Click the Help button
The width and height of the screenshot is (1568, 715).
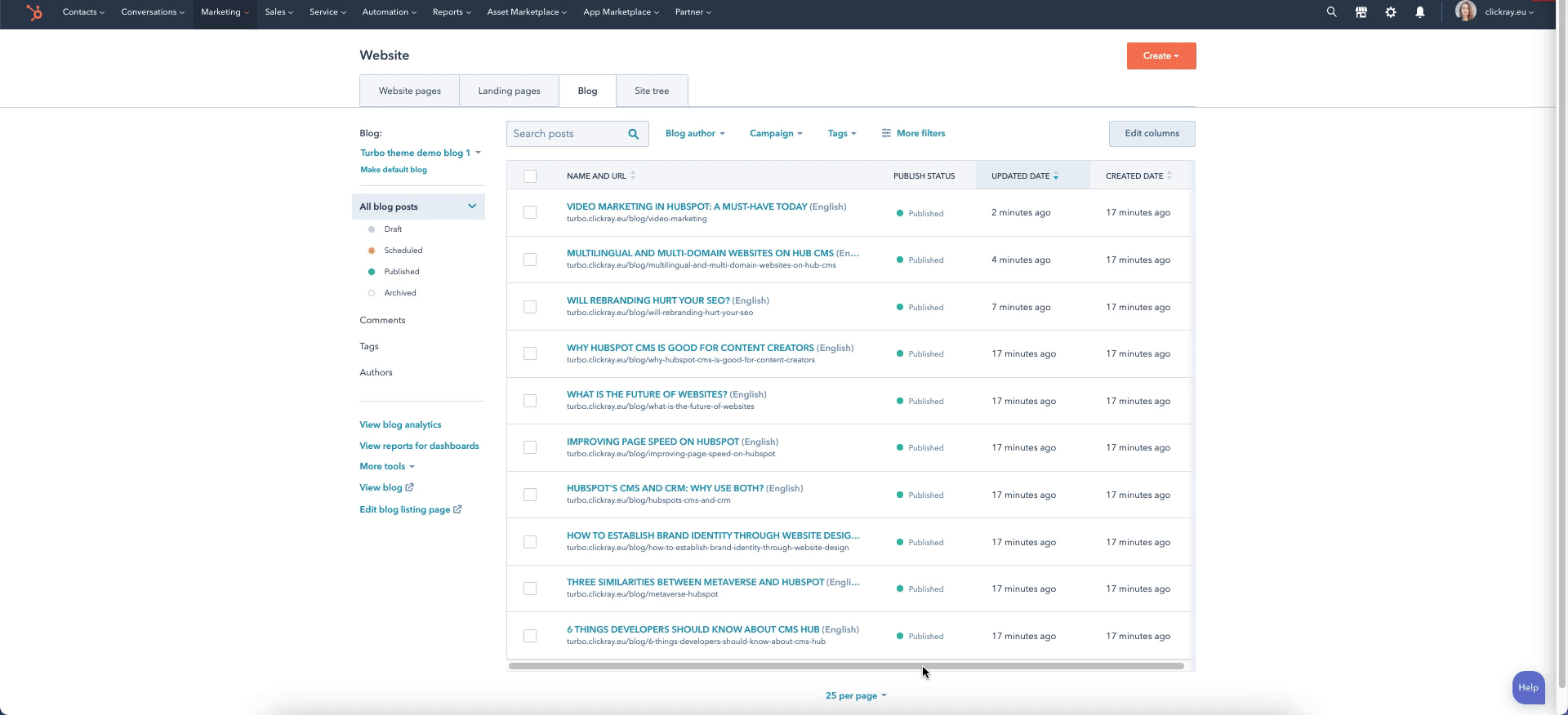(1528, 687)
